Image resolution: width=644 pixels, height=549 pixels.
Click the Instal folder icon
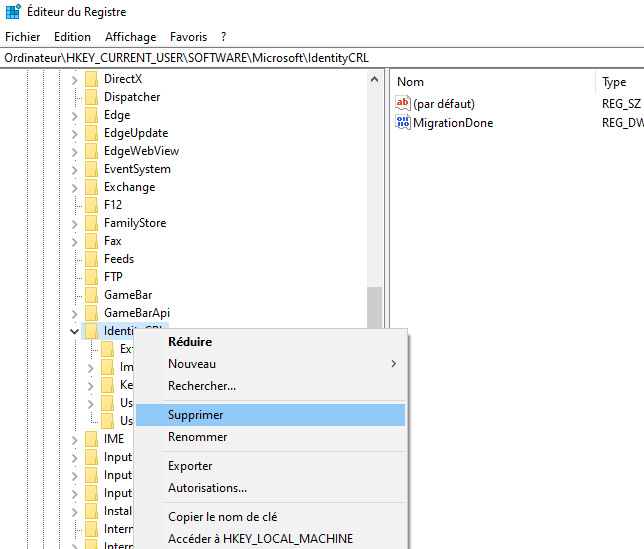[91, 511]
